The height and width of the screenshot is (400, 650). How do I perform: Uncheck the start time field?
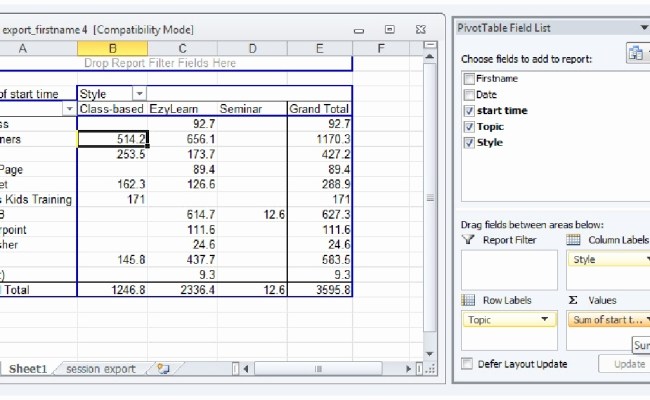(469, 111)
